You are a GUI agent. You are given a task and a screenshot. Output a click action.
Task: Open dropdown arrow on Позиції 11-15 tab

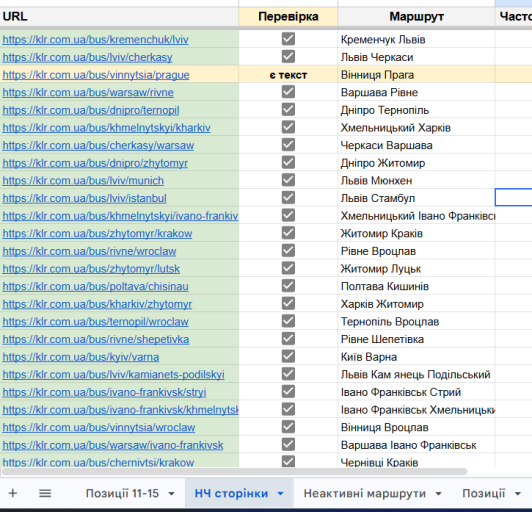(172, 494)
